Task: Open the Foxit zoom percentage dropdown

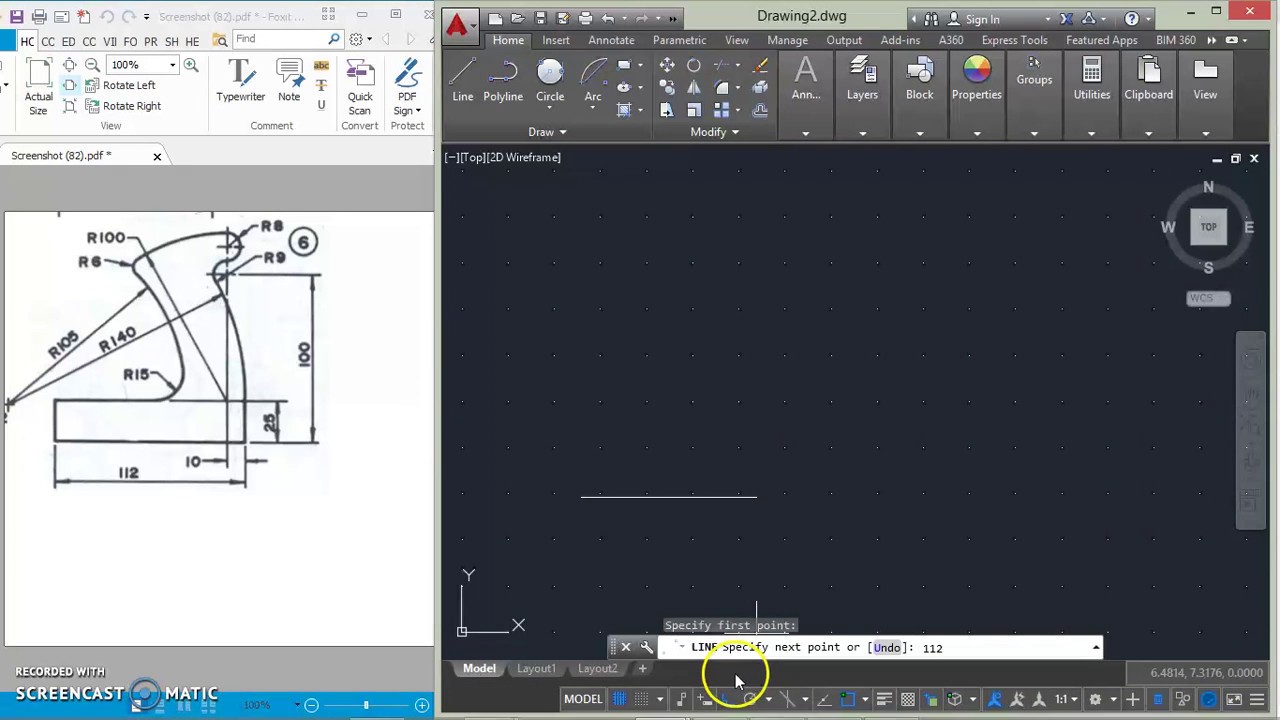Action: (x=172, y=65)
